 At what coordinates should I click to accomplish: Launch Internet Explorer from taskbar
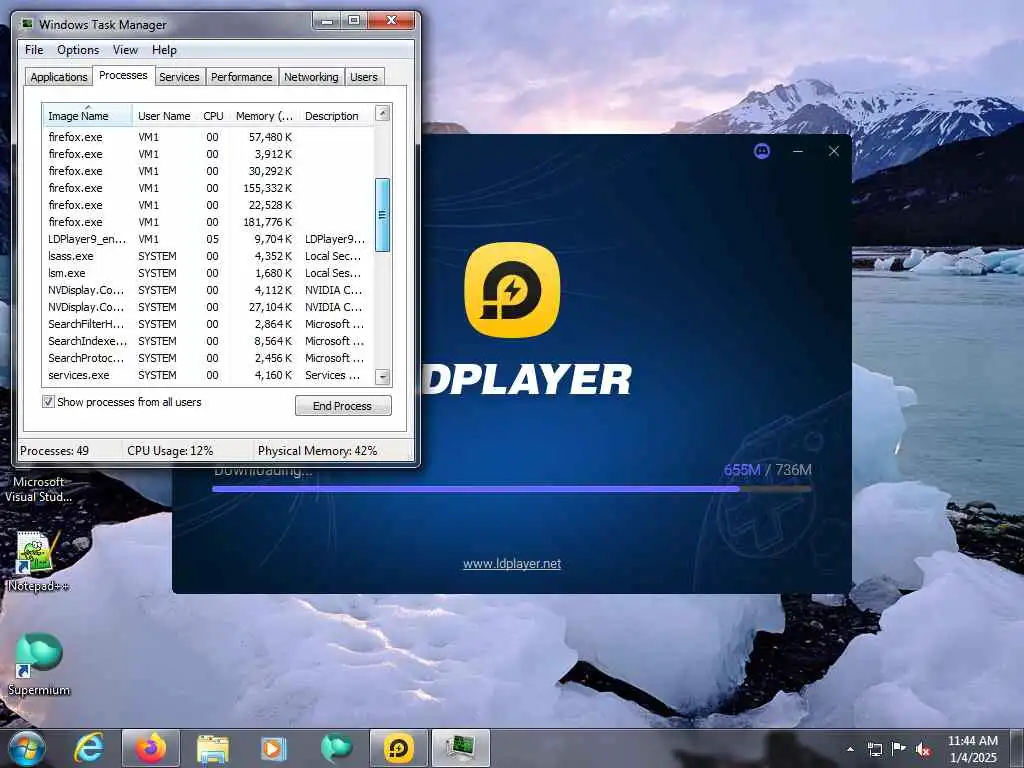click(x=89, y=748)
